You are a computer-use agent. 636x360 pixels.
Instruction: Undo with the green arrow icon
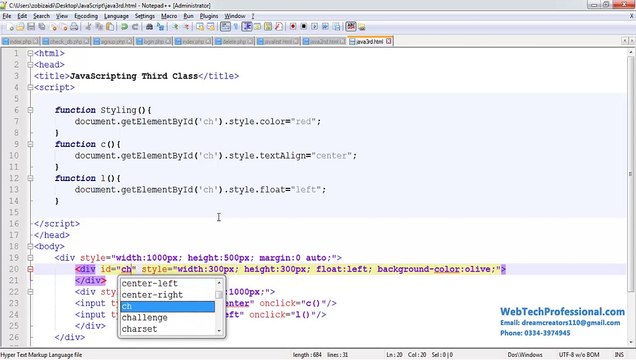point(124,27)
